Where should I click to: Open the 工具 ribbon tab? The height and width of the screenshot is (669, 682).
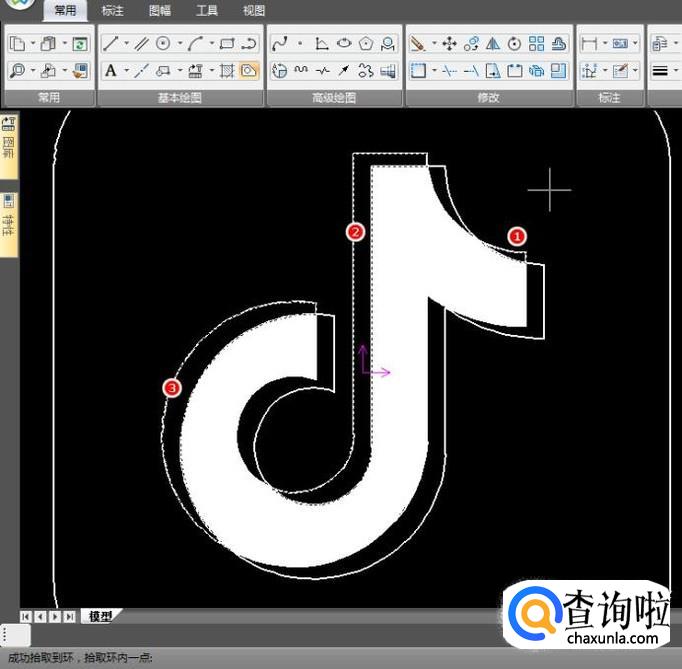point(207,11)
